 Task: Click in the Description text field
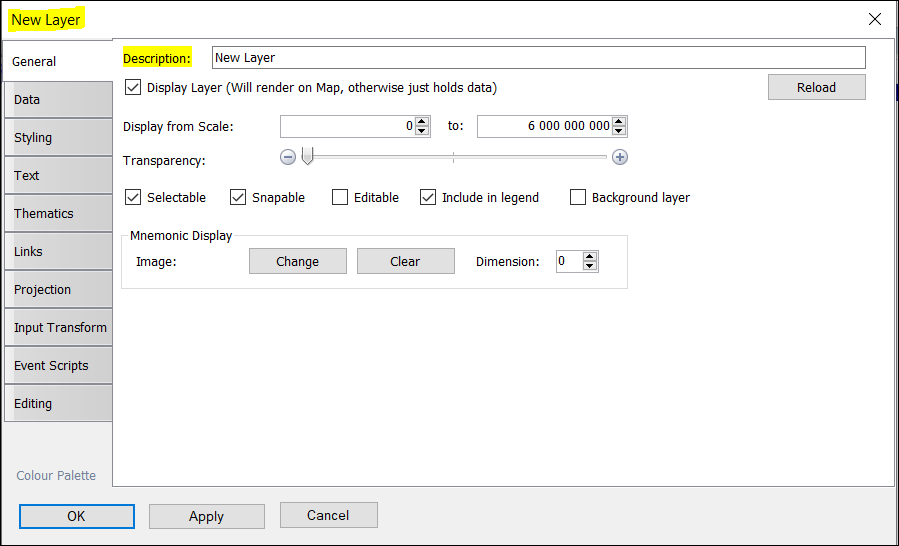coord(538,58)
